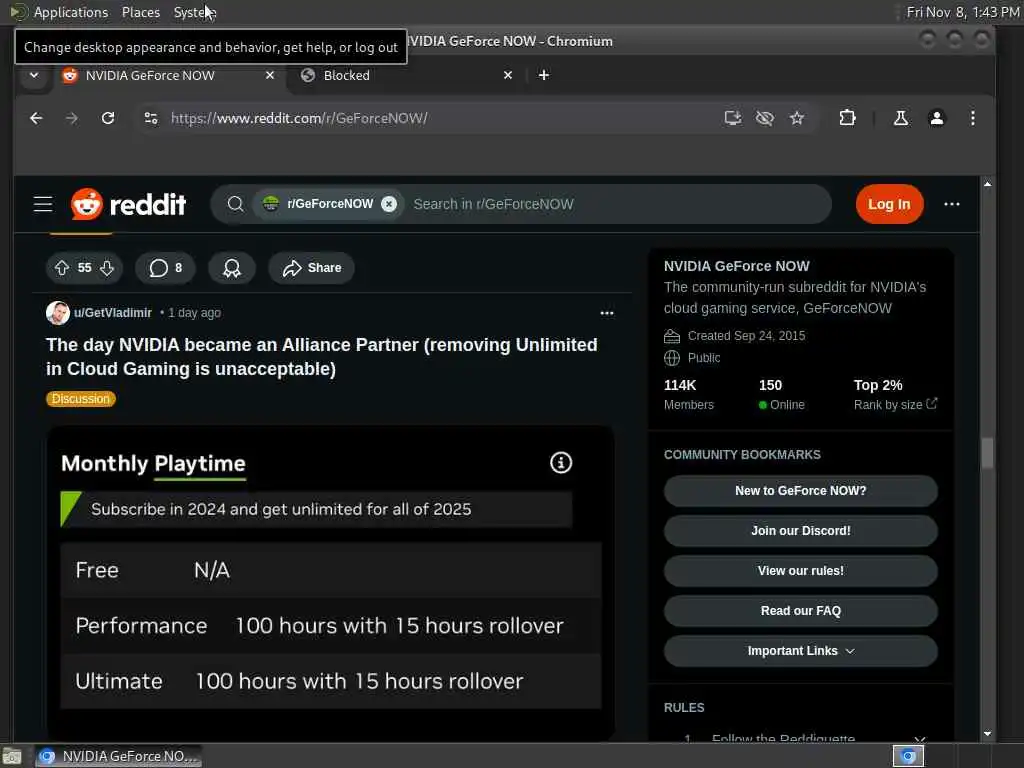Viewport: 1024px width, 768px height.
Task: Click the Log In button
Action: (x=889, y=204)
